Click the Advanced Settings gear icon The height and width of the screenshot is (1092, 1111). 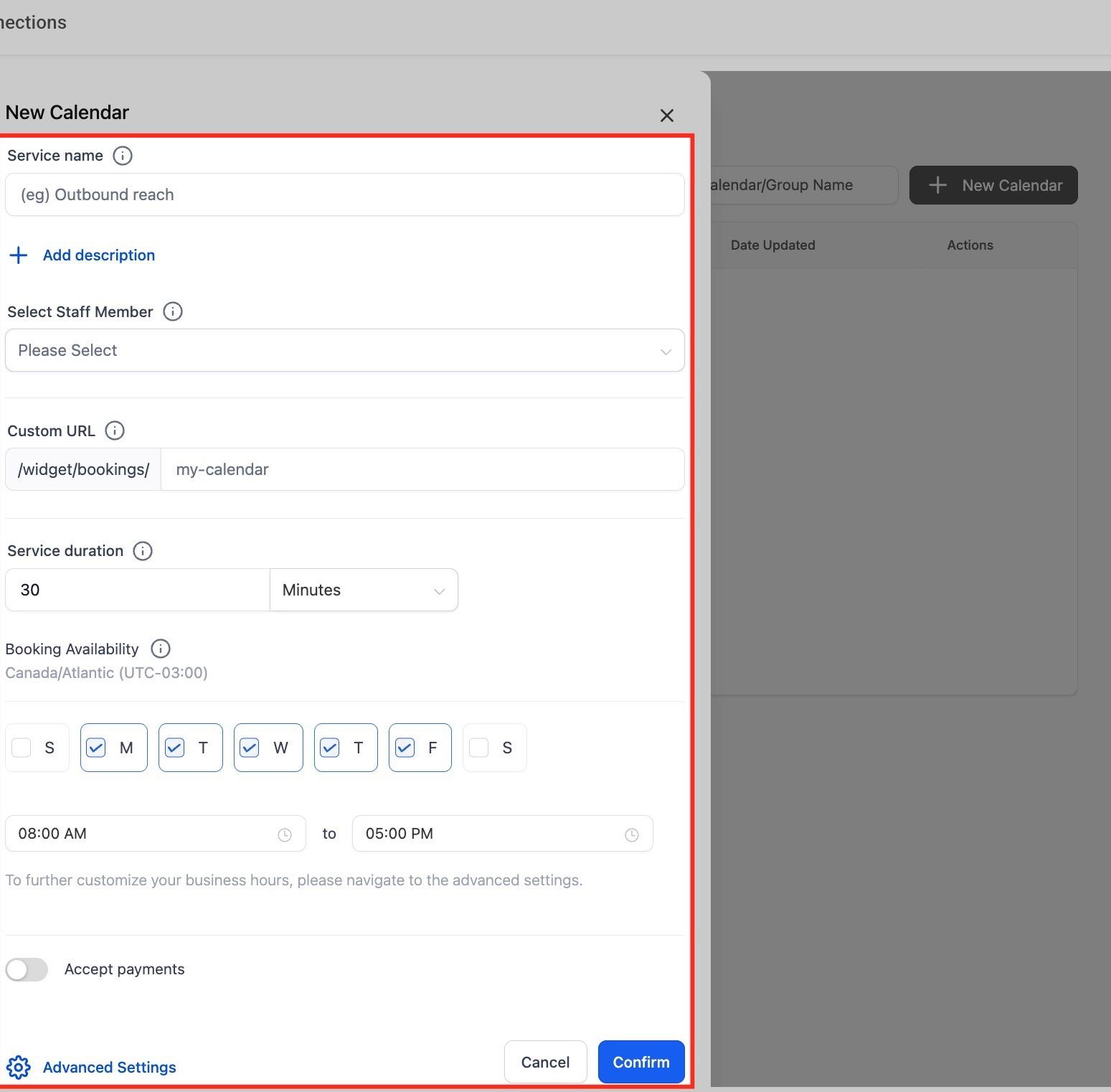point(19,1067)
